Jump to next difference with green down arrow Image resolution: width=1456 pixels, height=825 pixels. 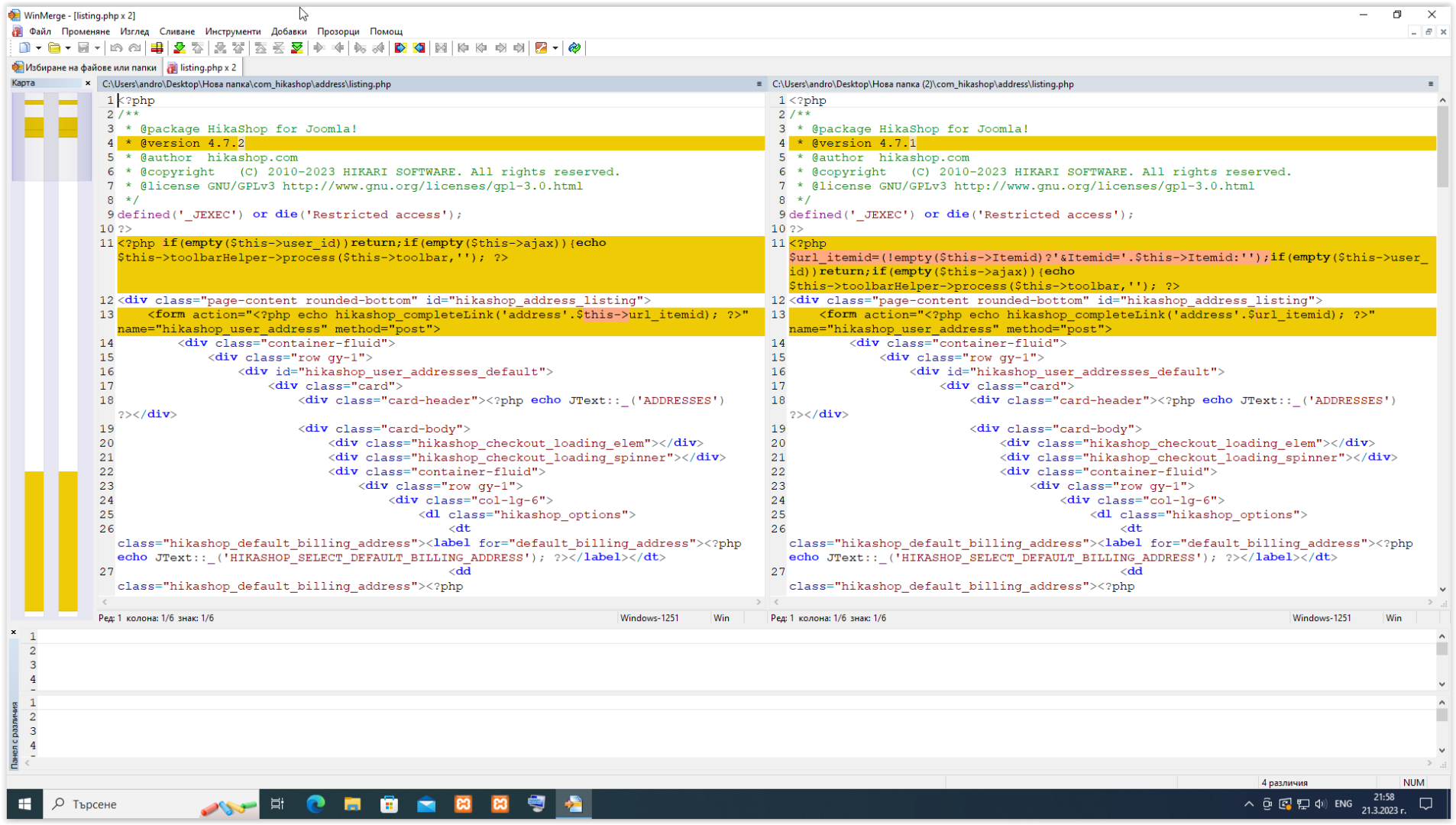[x=179, y=48]
